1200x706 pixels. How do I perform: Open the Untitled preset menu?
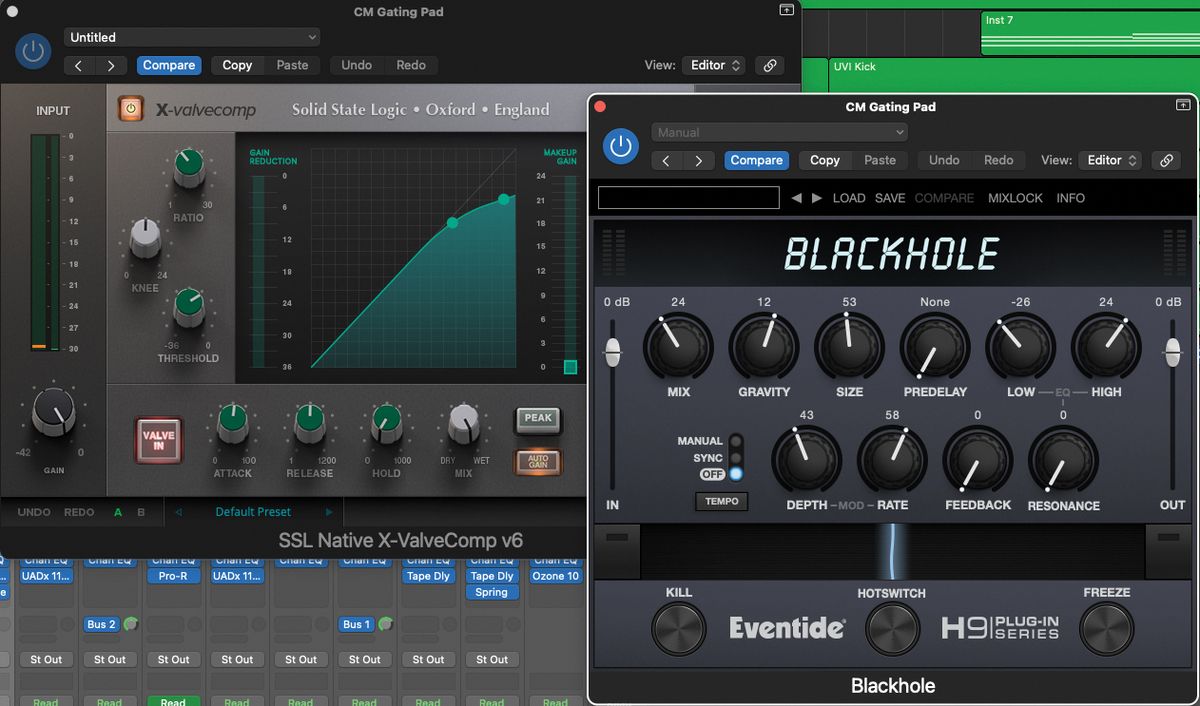click(x=191, y=36)
